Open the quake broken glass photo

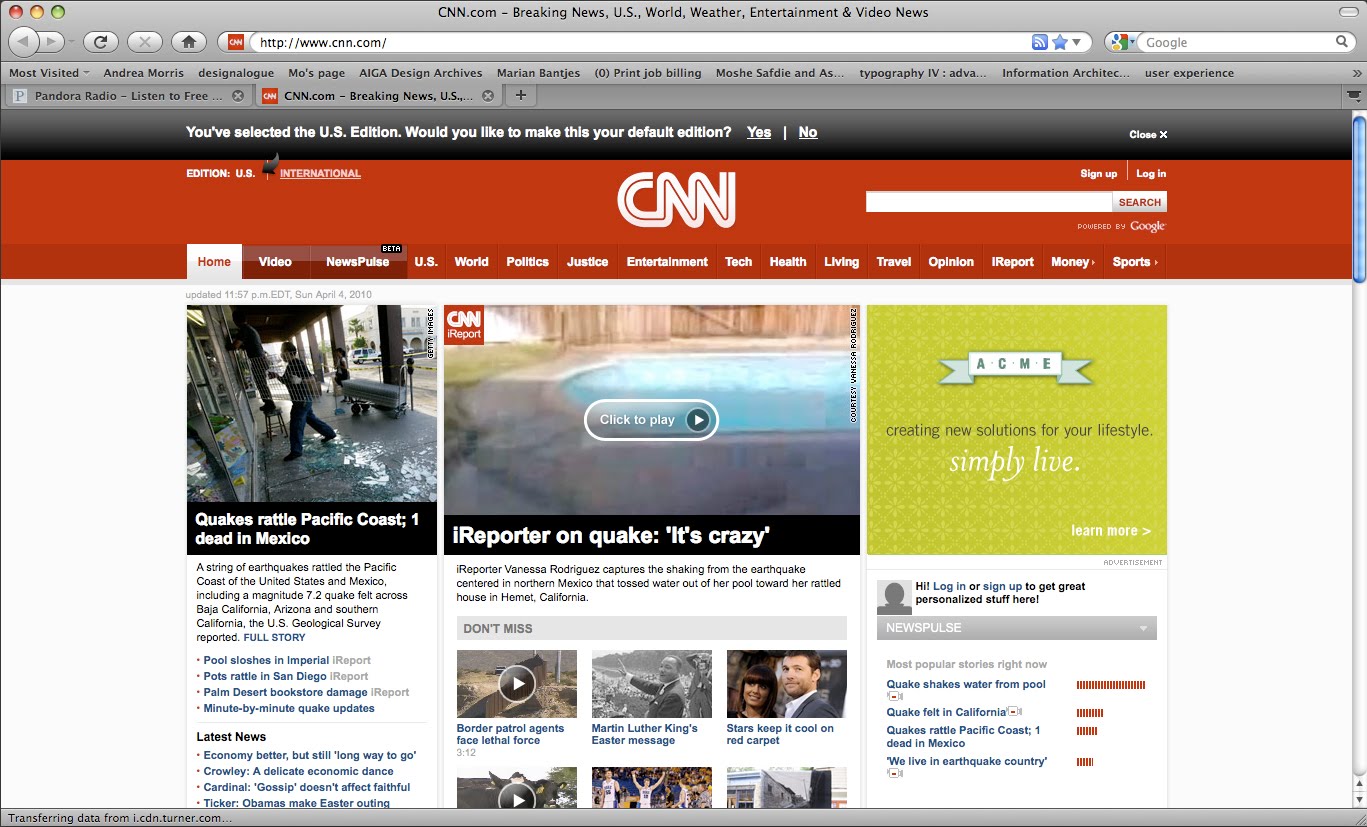tap(312, 403)
